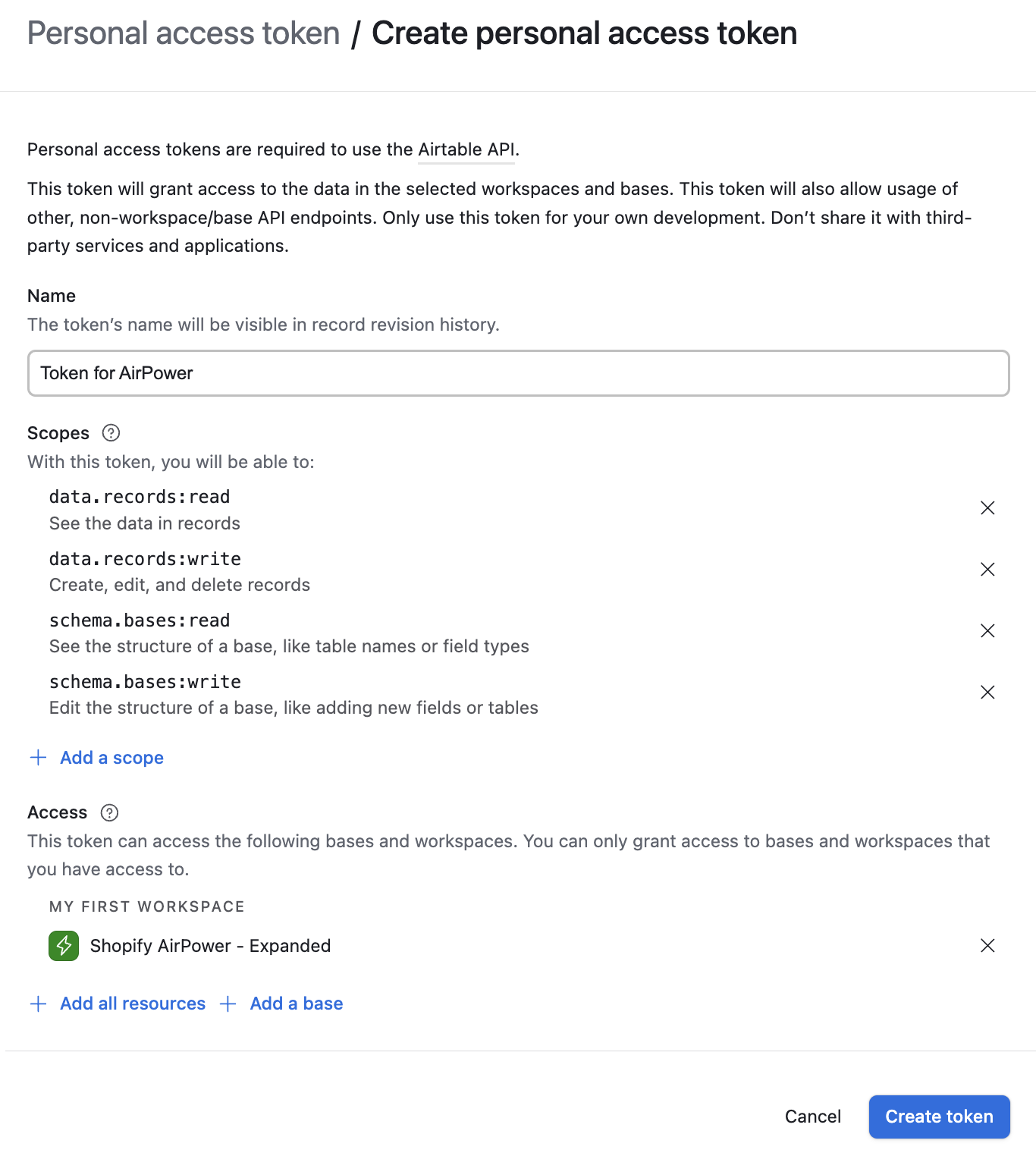Remove the data.records:read scope
The width and height of the screenshot is (1036, 1156).
(987, 508)
